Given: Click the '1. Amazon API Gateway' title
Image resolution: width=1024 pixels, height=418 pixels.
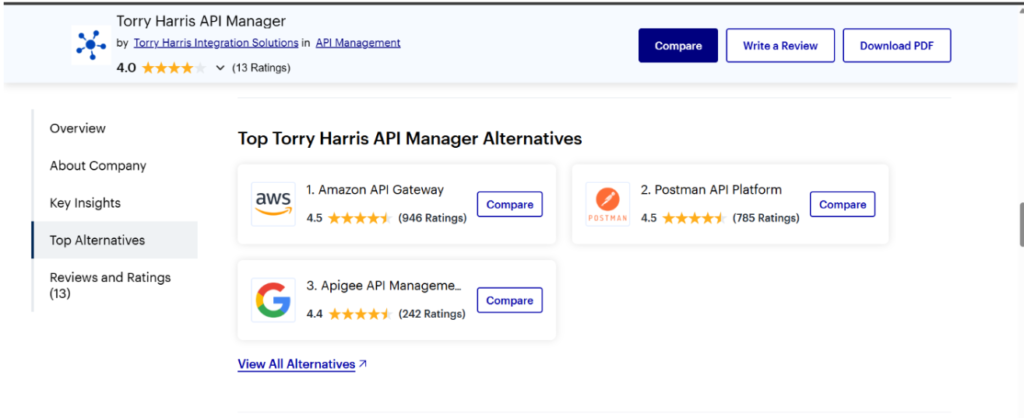Looking at the screenshot, I should pos(375,190).
